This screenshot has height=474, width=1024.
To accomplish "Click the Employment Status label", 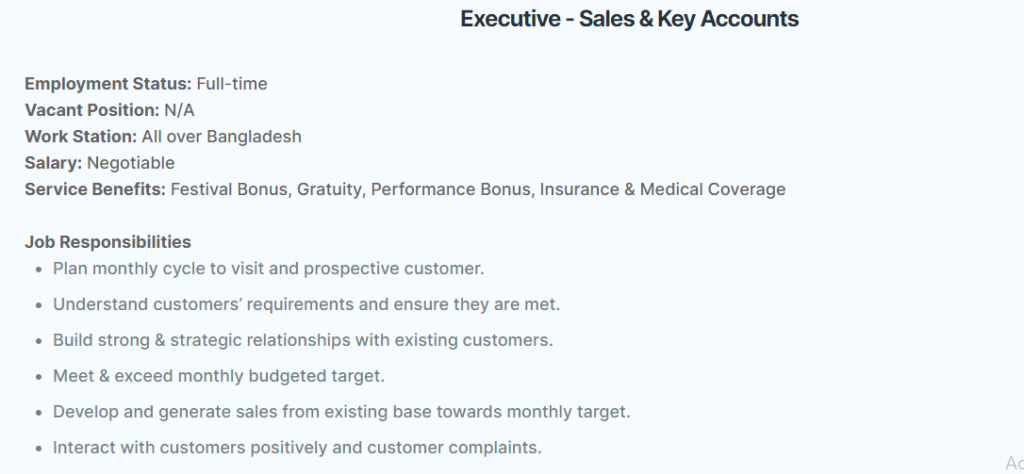I will (x=108, y=84).
